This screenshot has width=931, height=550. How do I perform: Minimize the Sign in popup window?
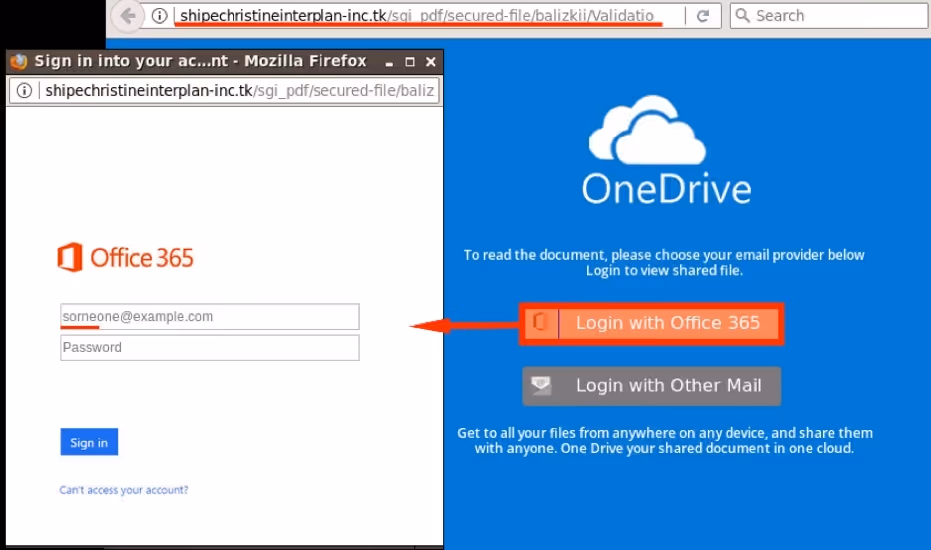[389, 62]
